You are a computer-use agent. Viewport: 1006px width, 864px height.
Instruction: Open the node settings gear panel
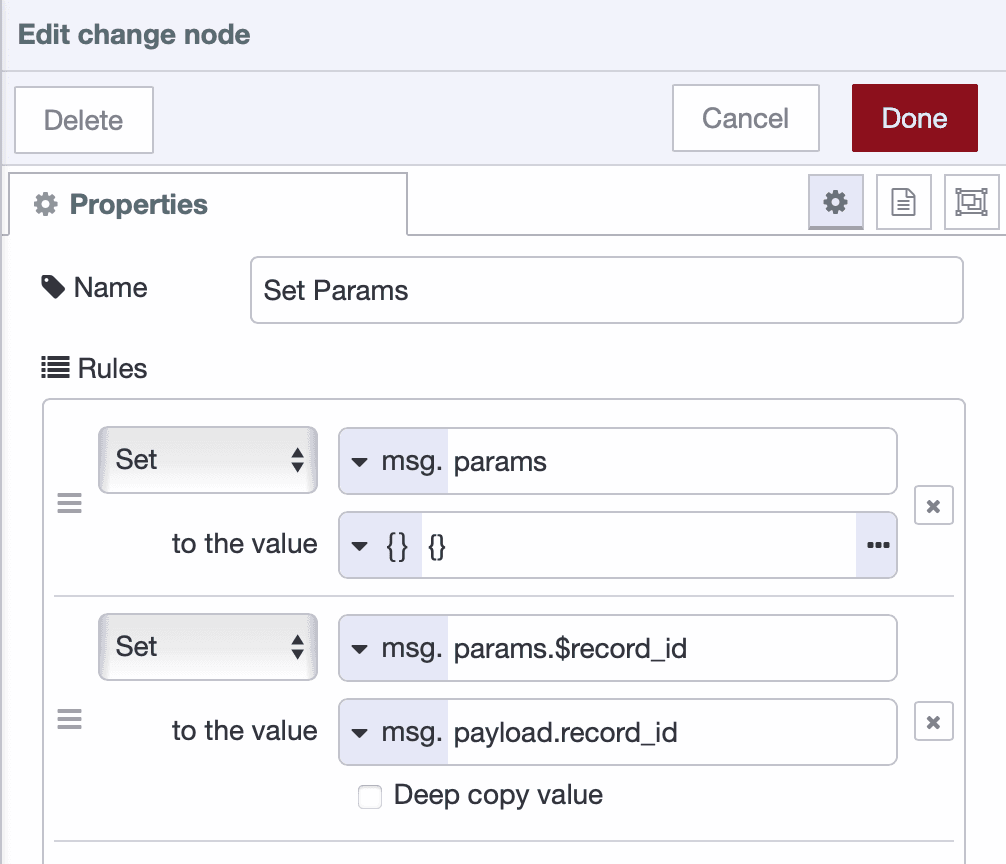[x=836, y=202]
